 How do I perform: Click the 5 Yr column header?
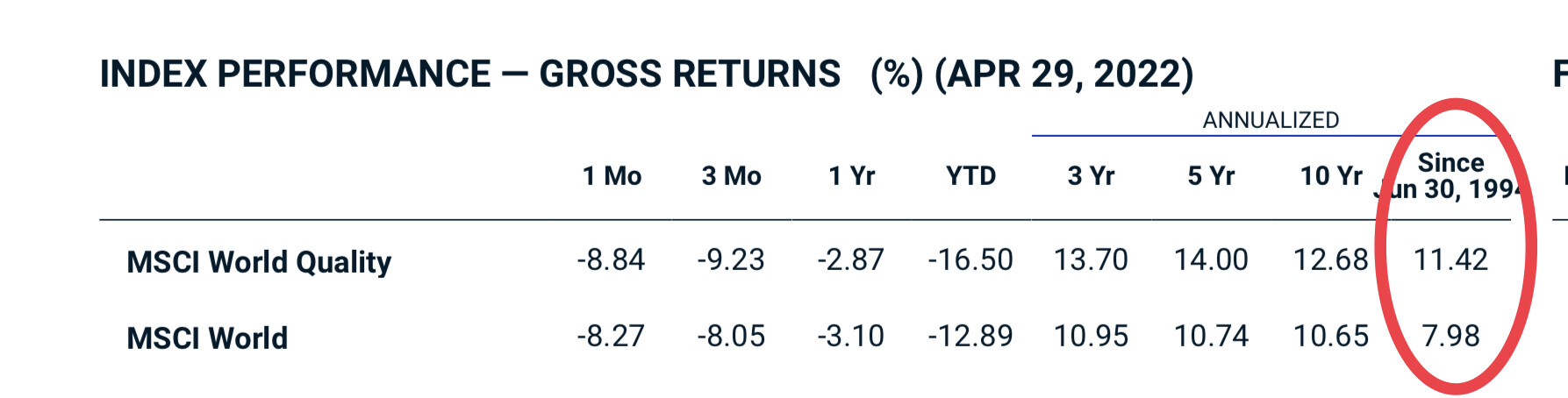pyautogui.click(x=1211, y=176)
